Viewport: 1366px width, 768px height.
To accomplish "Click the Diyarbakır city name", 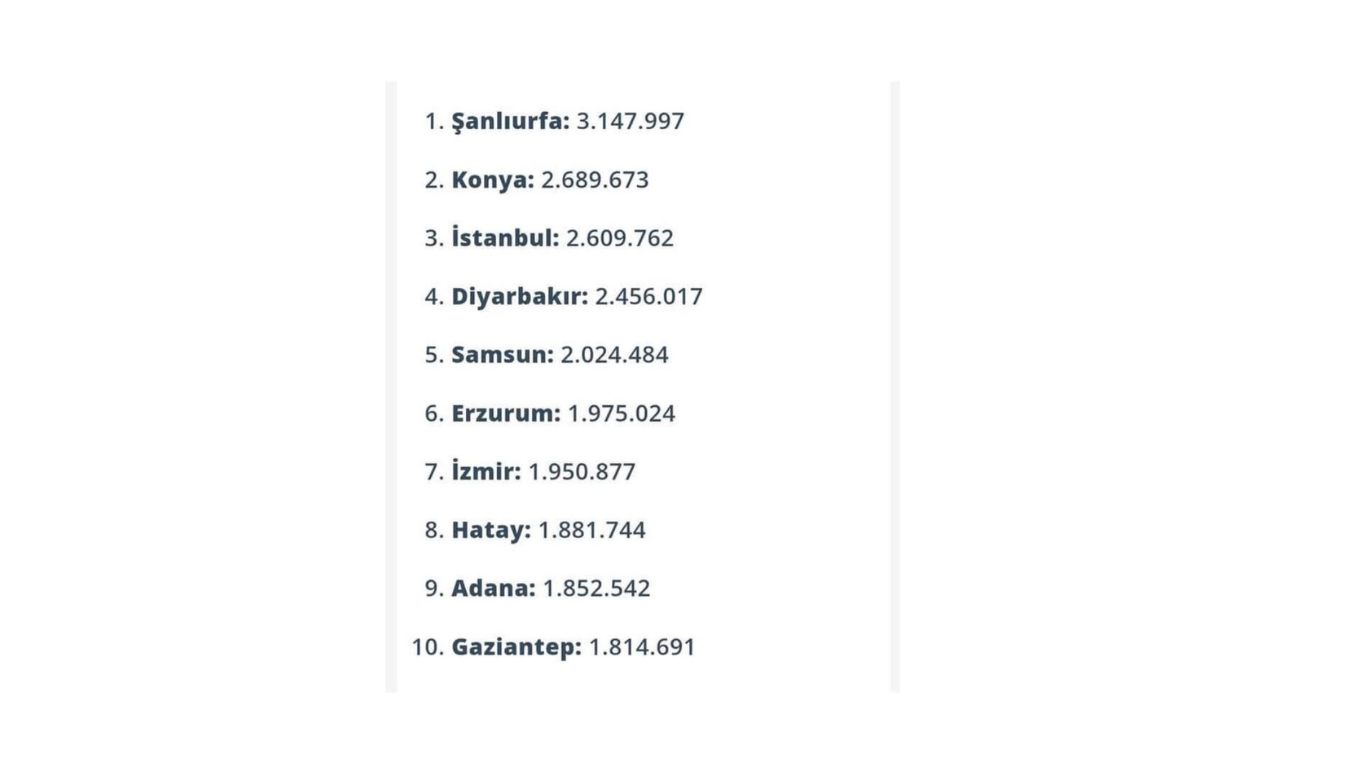I will click(x=519, y=297).
